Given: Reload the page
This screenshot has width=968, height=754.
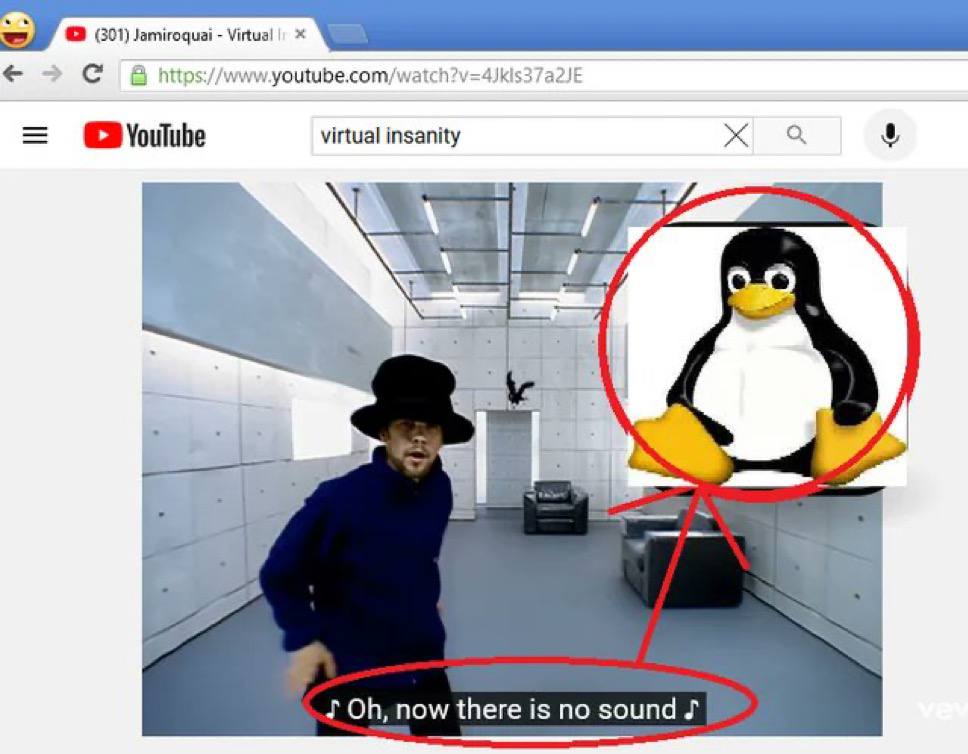Looking at the screenshot, I should tap(92, 74).
